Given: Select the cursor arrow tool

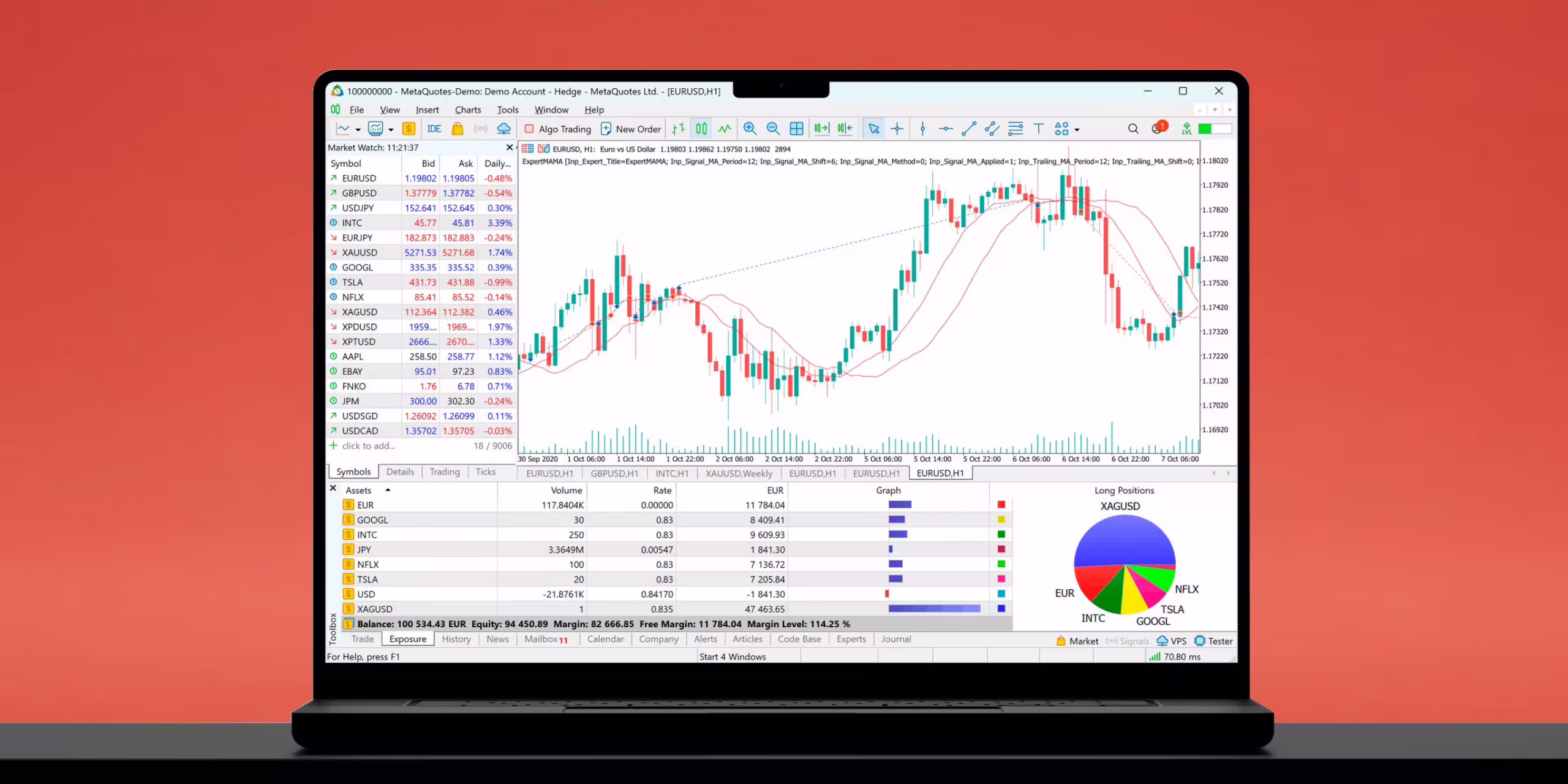Looking at the screenshot, I should click(x=874, y=129).
